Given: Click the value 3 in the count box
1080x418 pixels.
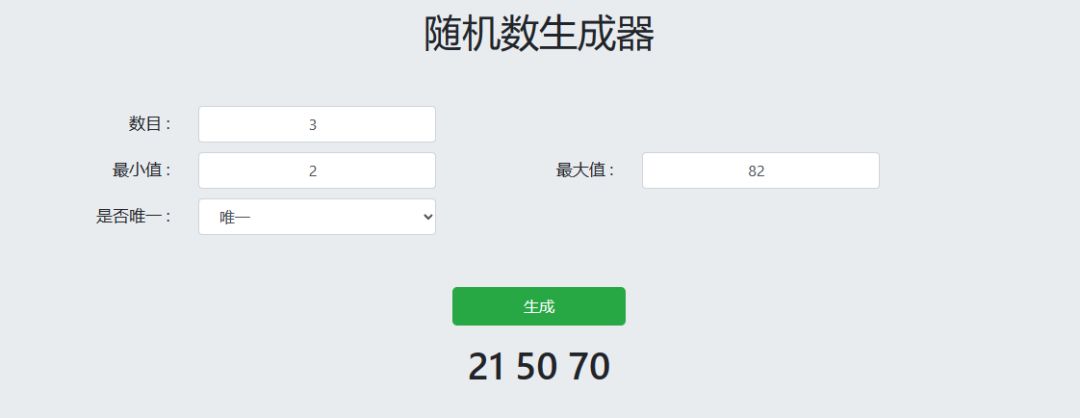Looking at the screenshot, I should point(313,126).
